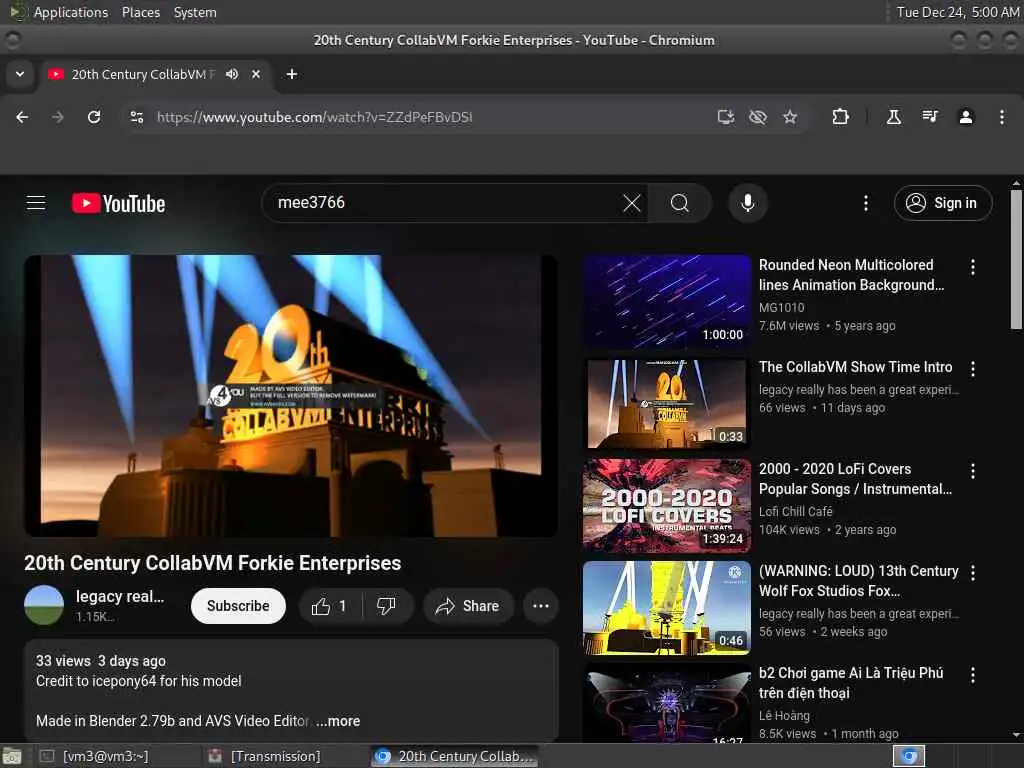The width and height of the screenshot is (1024, 768).
Task: Select the 20th Century CollabVM browser tab
Action: coord(155,74)
